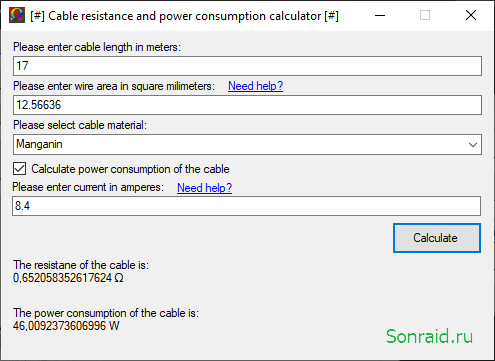495x361 pixels.
Task: Select the resistance result 0,652058352617624 Ω
Action: pos(68,278)
